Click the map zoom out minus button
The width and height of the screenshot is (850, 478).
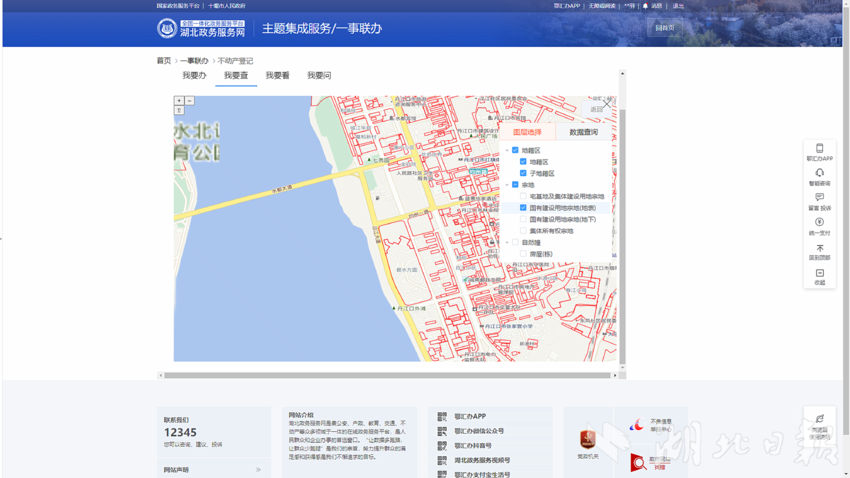click(x=189, y=101)
